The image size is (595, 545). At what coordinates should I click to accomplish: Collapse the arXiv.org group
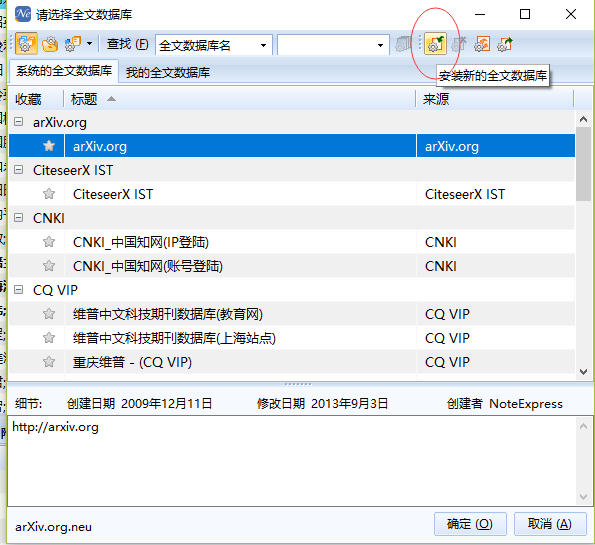[18, 122]
